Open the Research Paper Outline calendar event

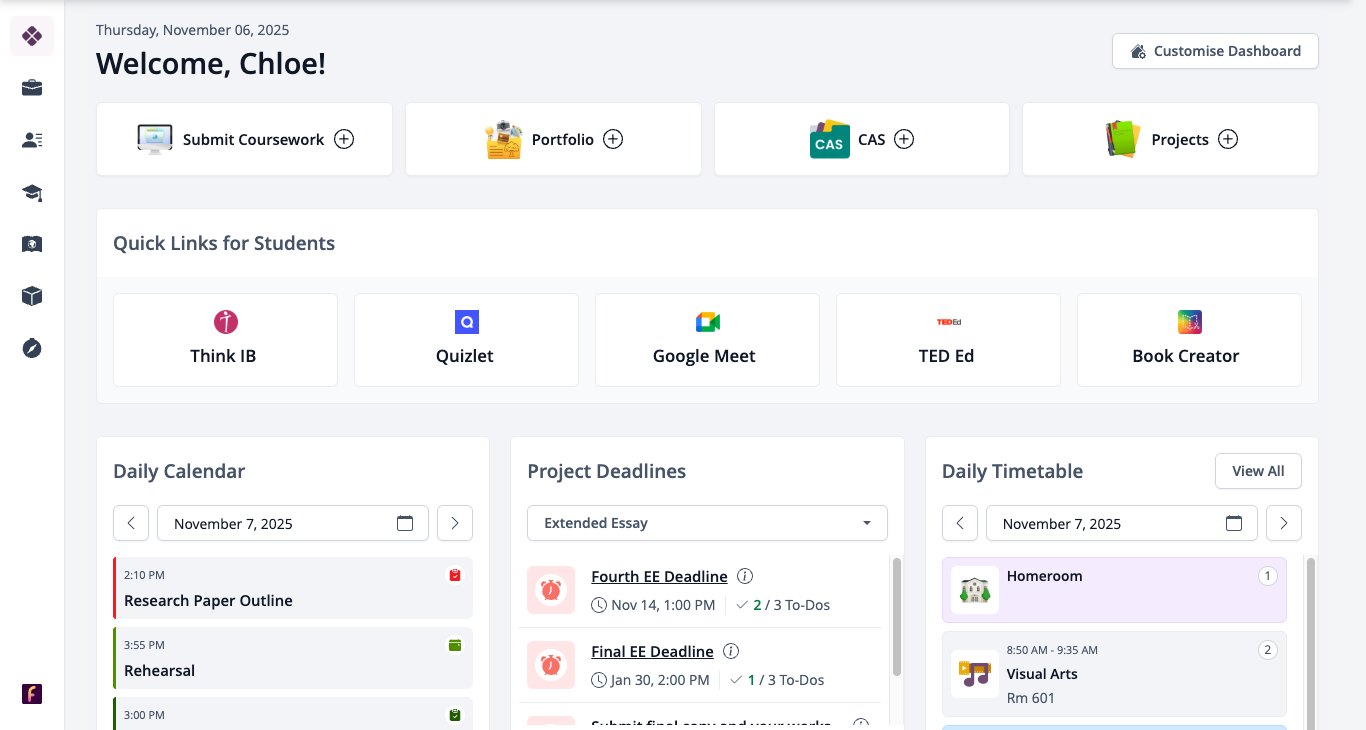293,588
